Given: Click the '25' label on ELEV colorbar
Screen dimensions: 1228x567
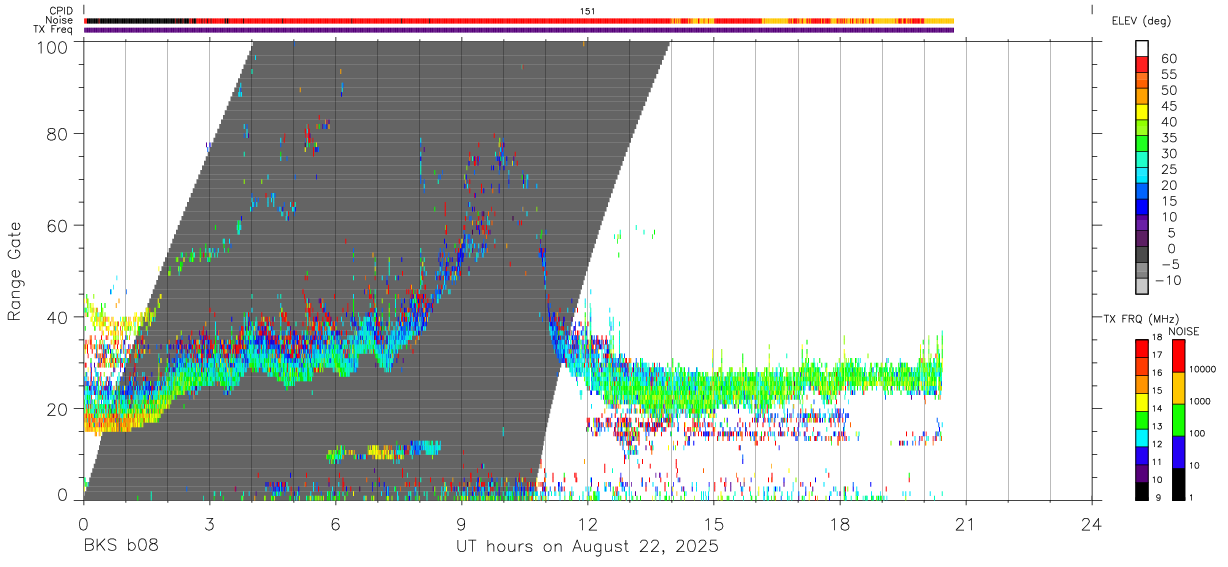Looking at the screenshot, I should pyautogui.click(x=1168, y=170).
